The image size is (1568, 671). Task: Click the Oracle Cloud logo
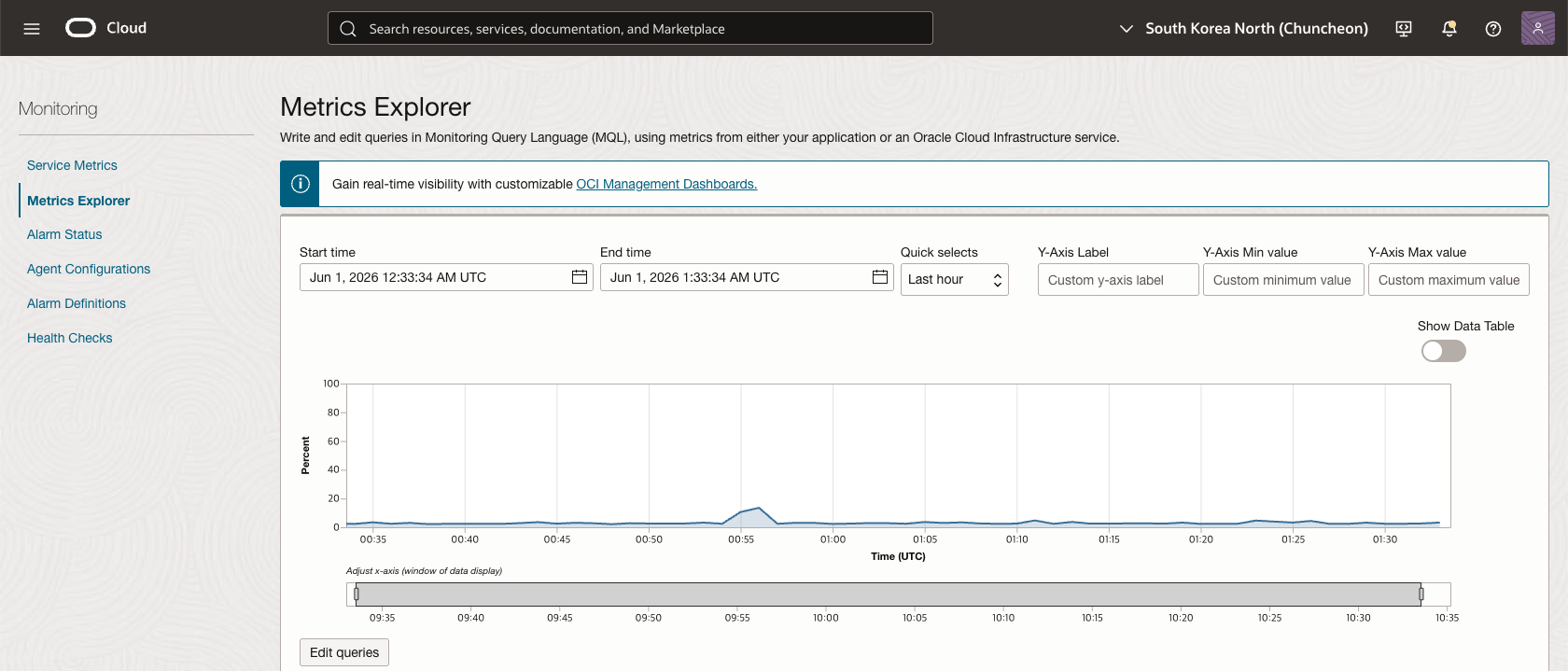click(106, 28)
